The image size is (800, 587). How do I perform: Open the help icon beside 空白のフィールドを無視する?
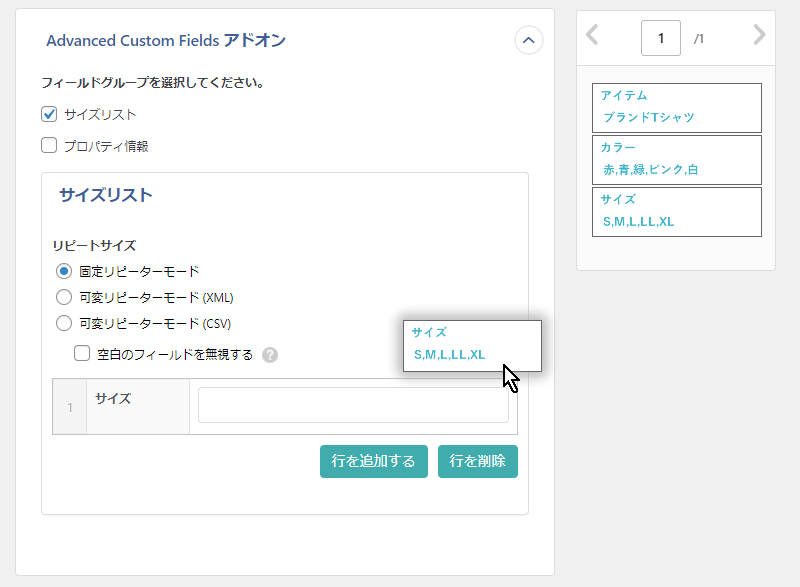pyautogui.click(x=270, y=354)
